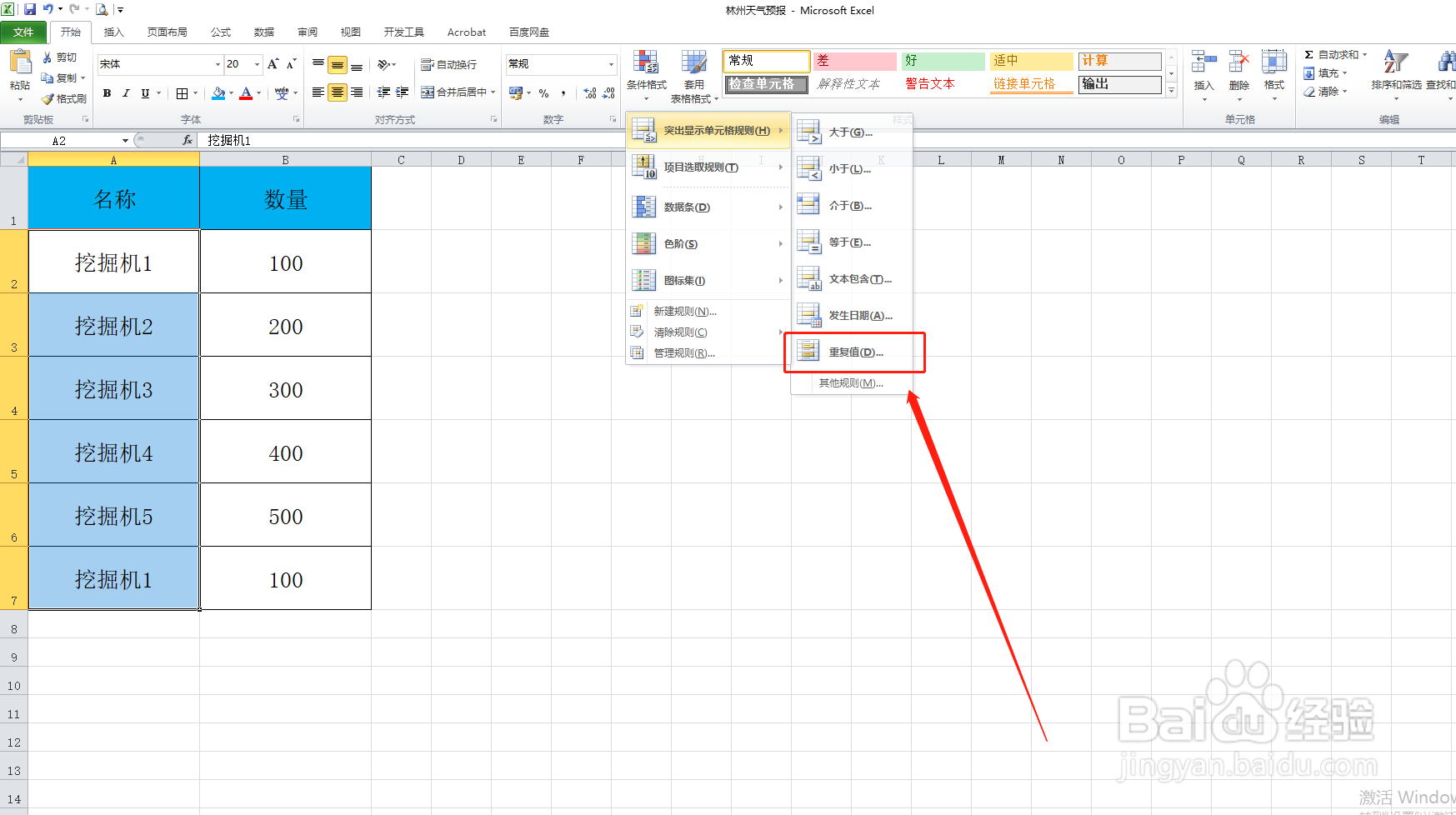Open the cell Format 格式 dropdown
Screen dimensions: 1456x815
[x=1274, y=76]
